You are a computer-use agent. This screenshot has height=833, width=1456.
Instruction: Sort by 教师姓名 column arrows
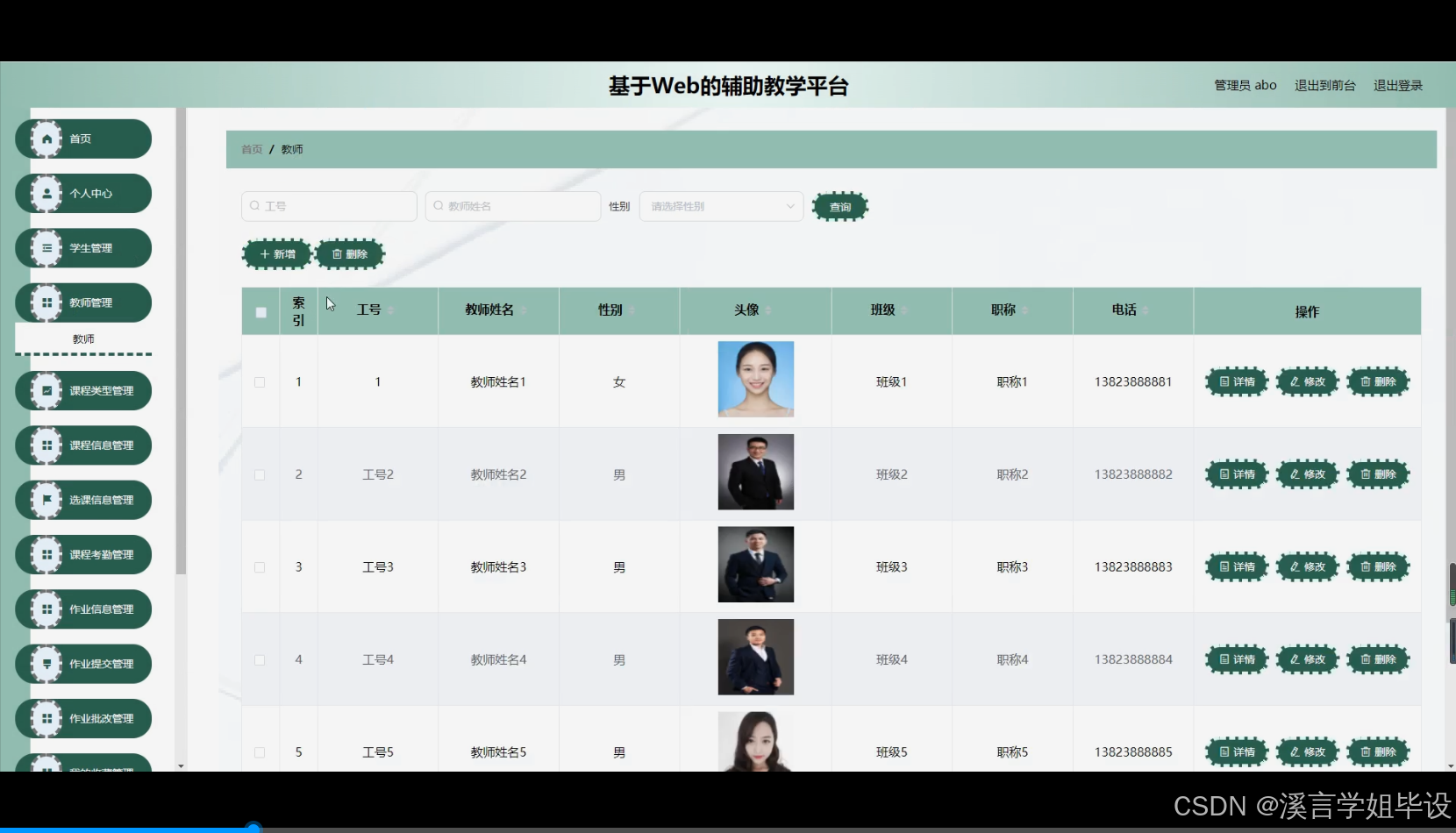[524, 310]
